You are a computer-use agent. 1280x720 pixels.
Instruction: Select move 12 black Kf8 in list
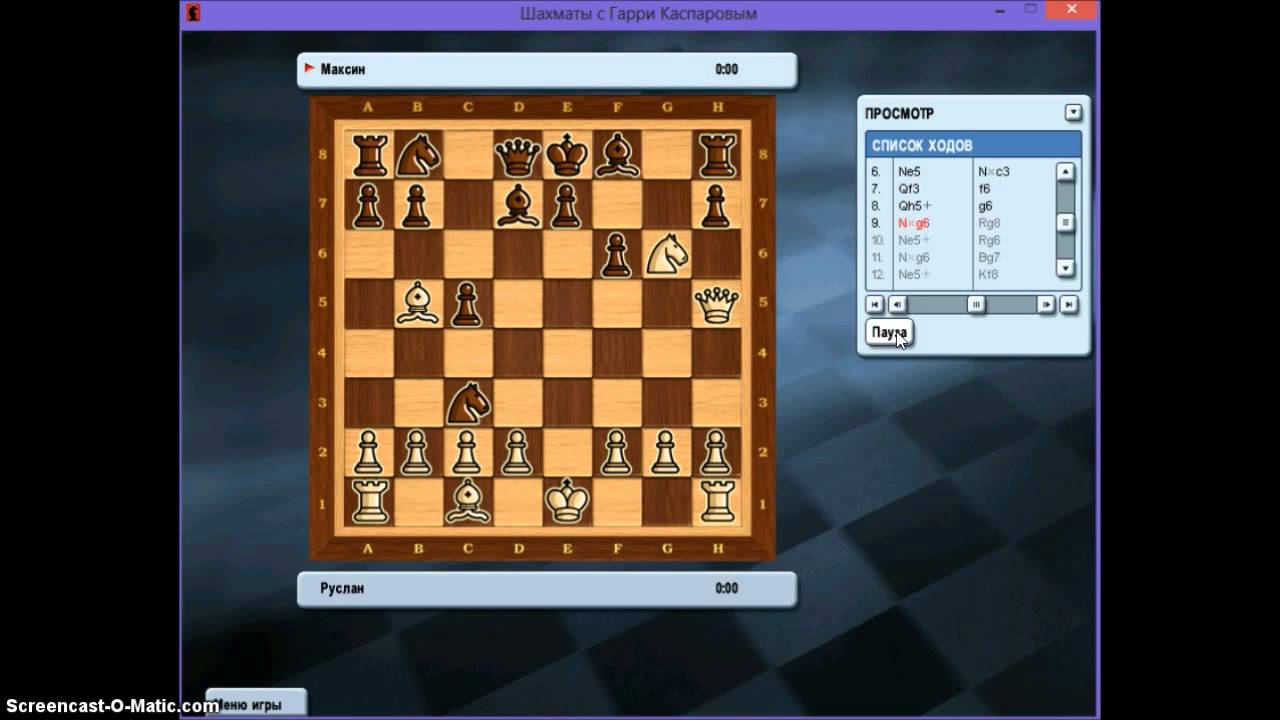[x=988, y=274]
